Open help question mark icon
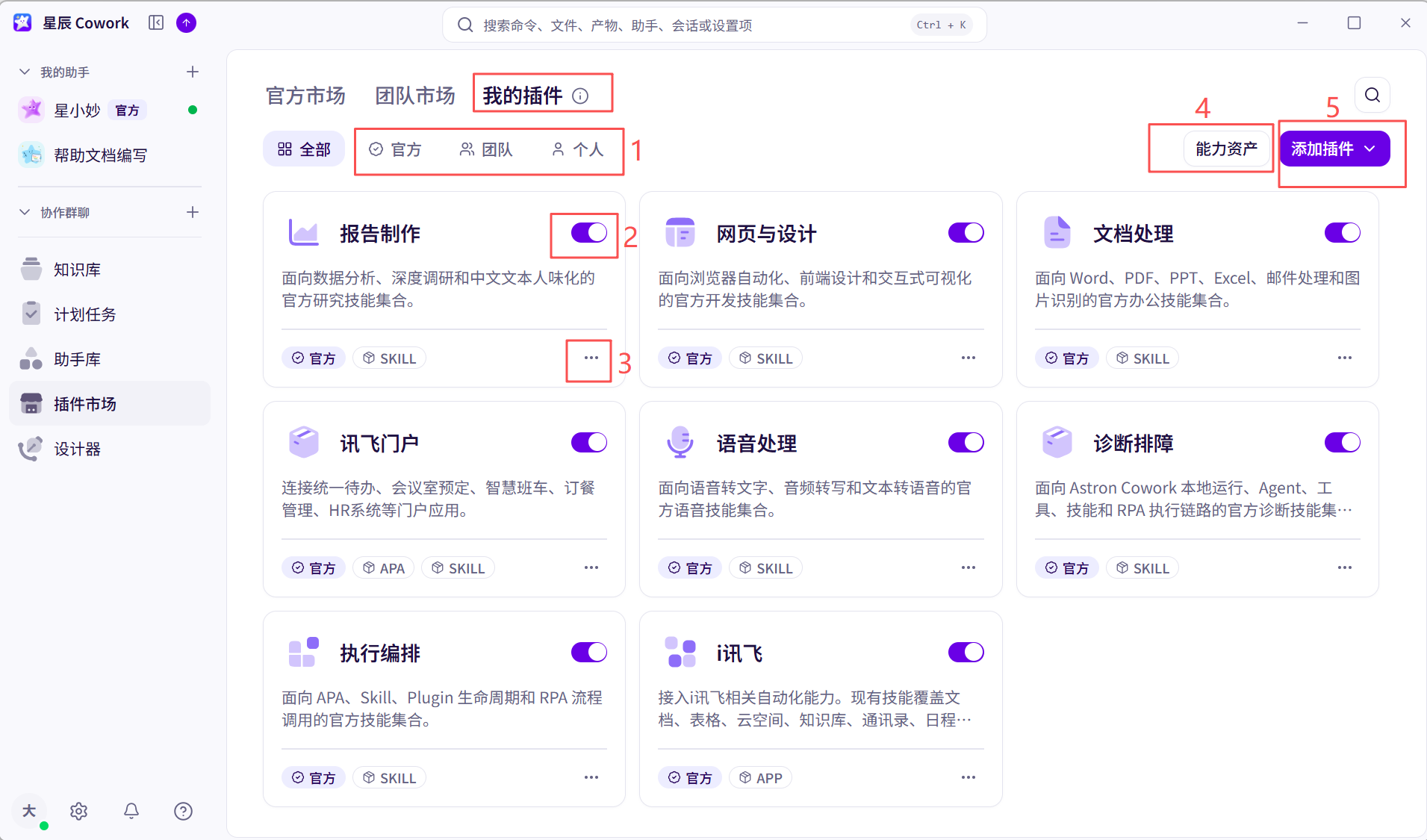The width and height of the screenshot is (1427, 840). coord(183,811)
